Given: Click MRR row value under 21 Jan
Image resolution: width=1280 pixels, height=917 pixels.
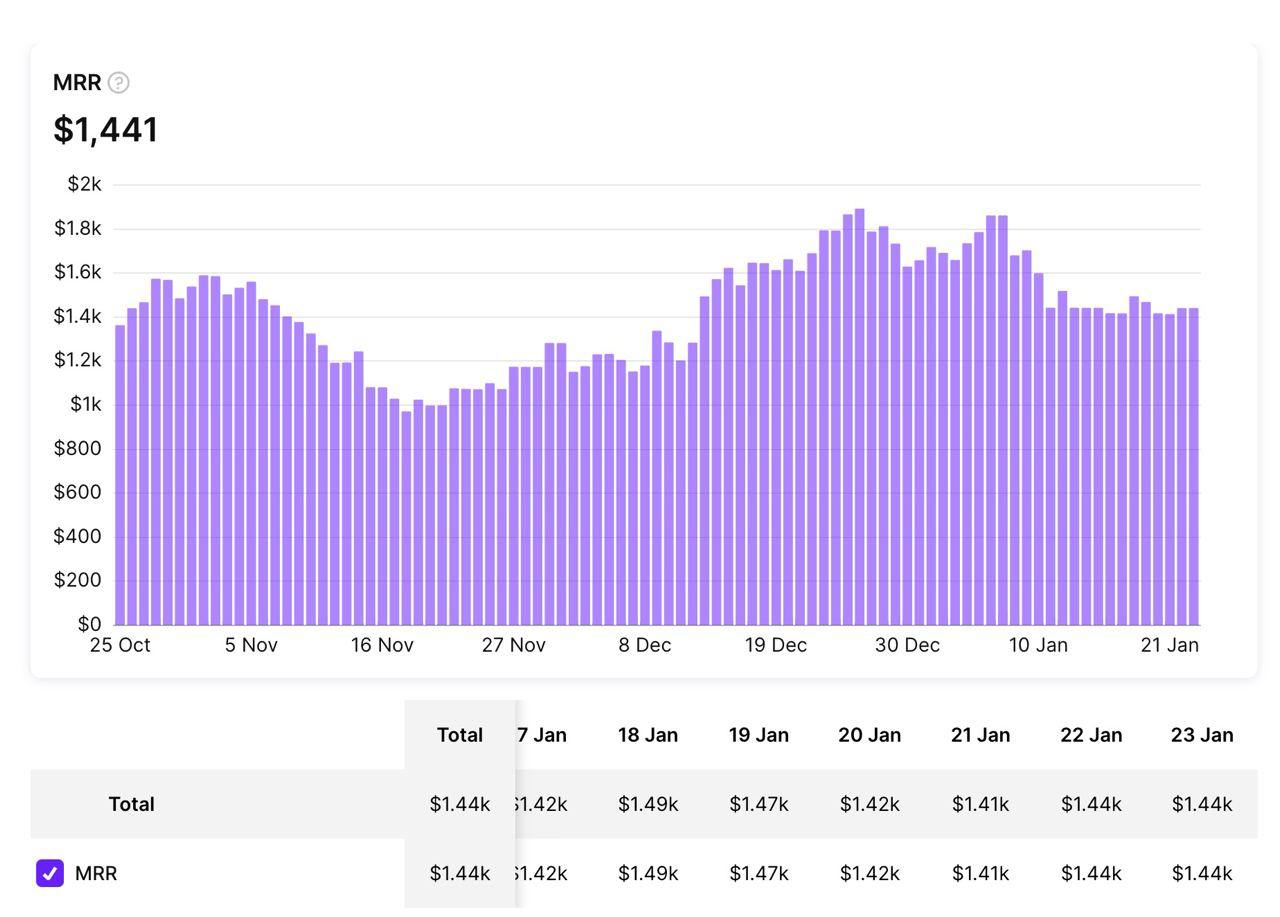Looking at the screenshot, I should (x=980, y=873).
